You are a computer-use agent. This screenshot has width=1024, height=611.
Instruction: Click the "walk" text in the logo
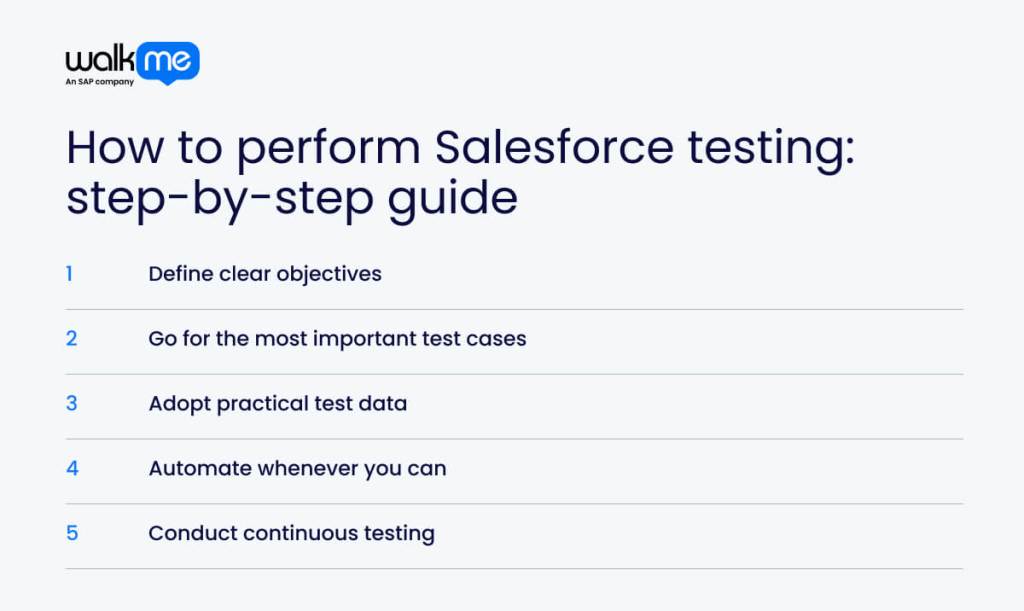102,60
